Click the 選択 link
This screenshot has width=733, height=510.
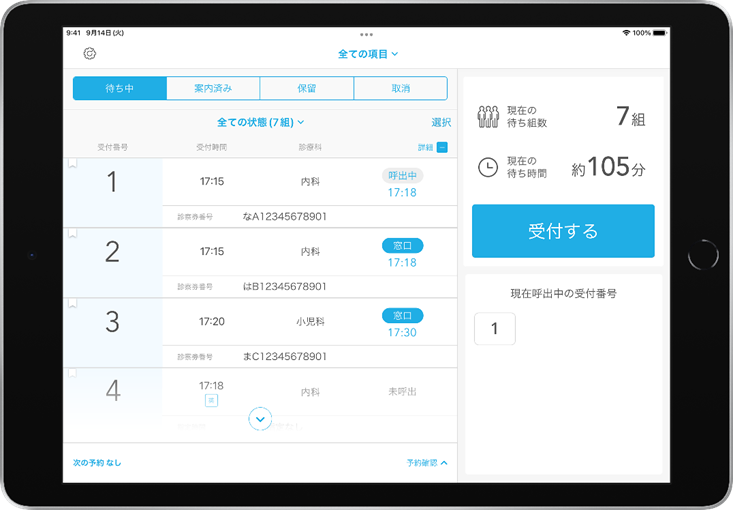point(441,122)
